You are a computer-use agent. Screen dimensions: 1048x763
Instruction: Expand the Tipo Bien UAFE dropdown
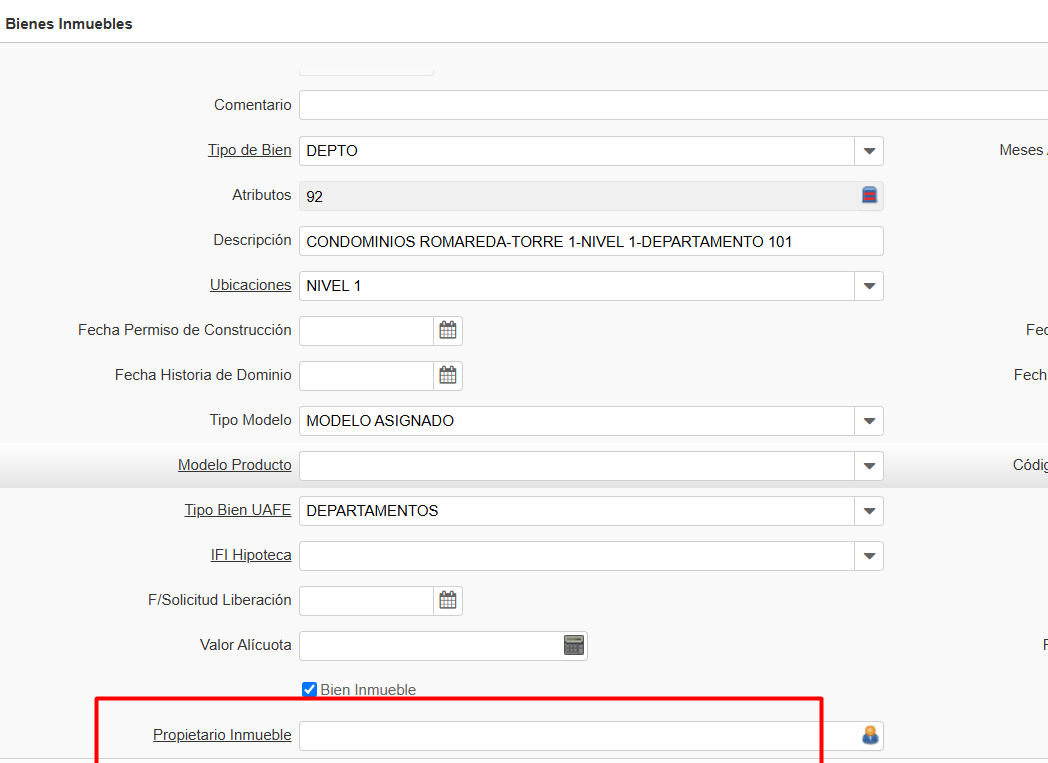point(869,511)
